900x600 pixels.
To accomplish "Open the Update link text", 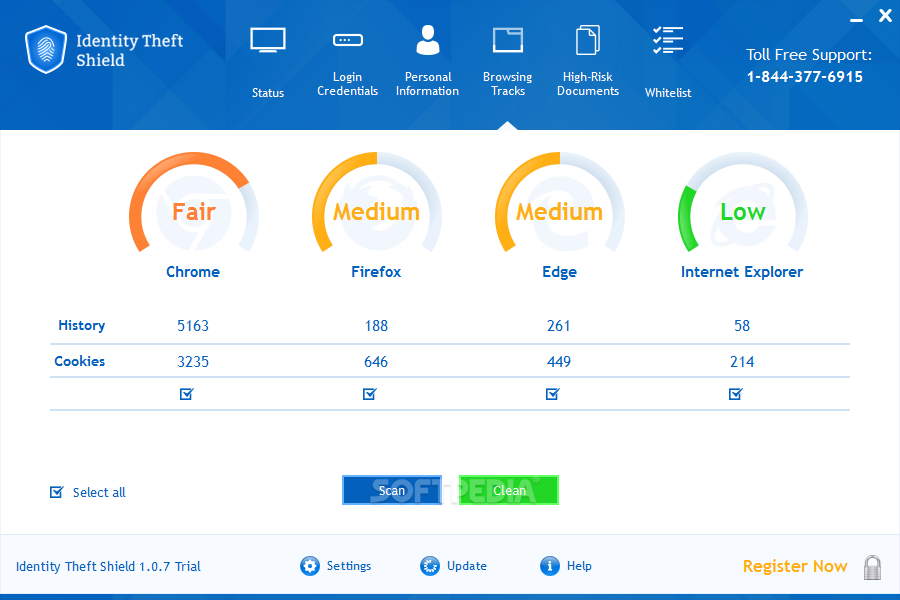I will [467, 566].
